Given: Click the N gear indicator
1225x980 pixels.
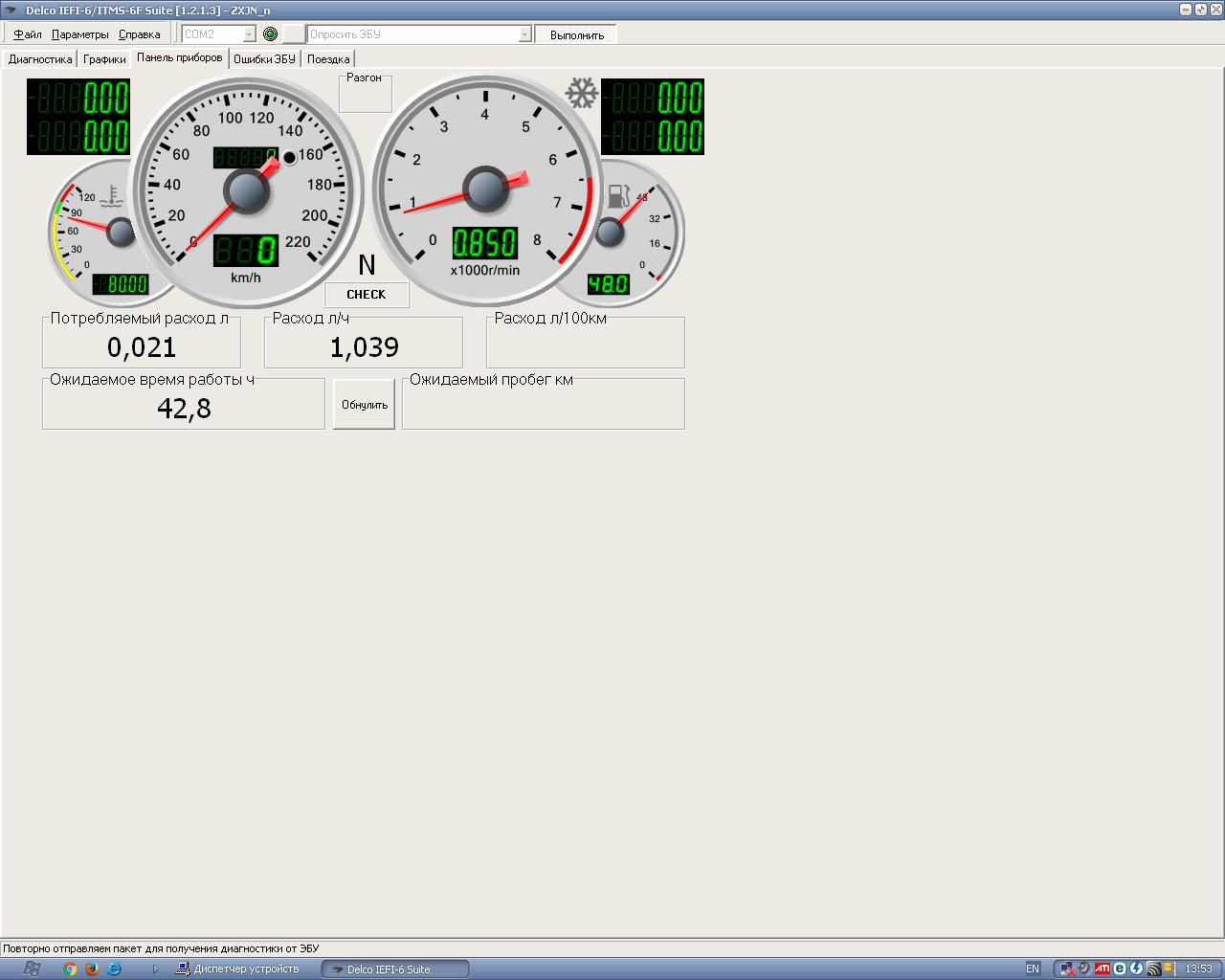Looking at the screenshot, I should point(367,265).
